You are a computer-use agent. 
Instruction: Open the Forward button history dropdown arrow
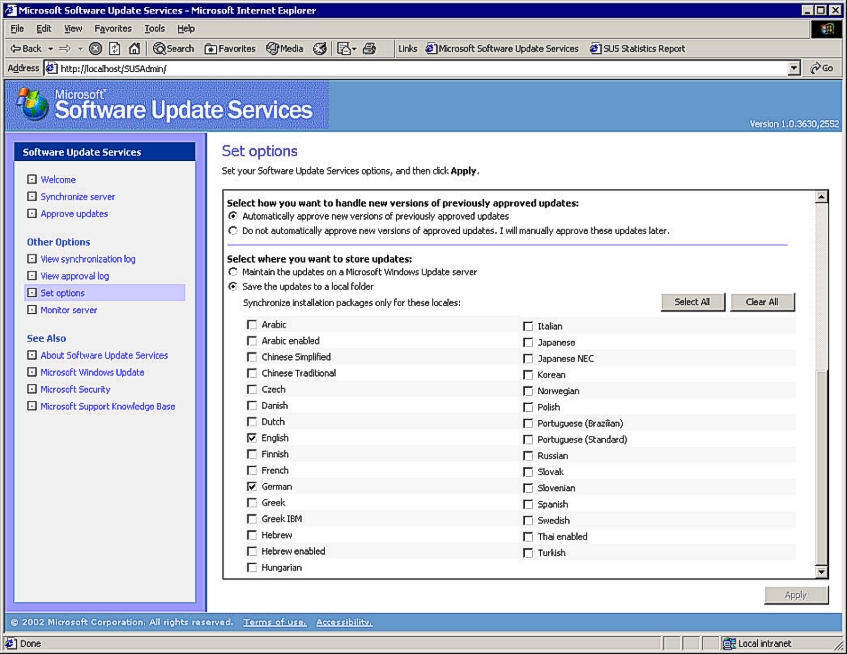[80, 49]
